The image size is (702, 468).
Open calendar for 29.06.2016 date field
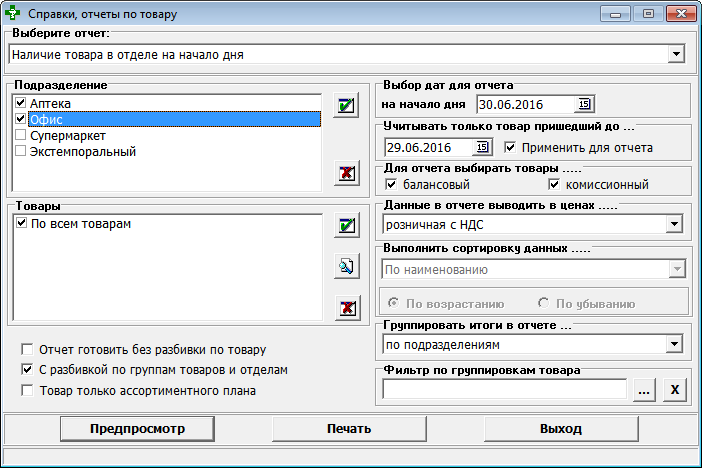pyautogui.click(x=483, y=148)
